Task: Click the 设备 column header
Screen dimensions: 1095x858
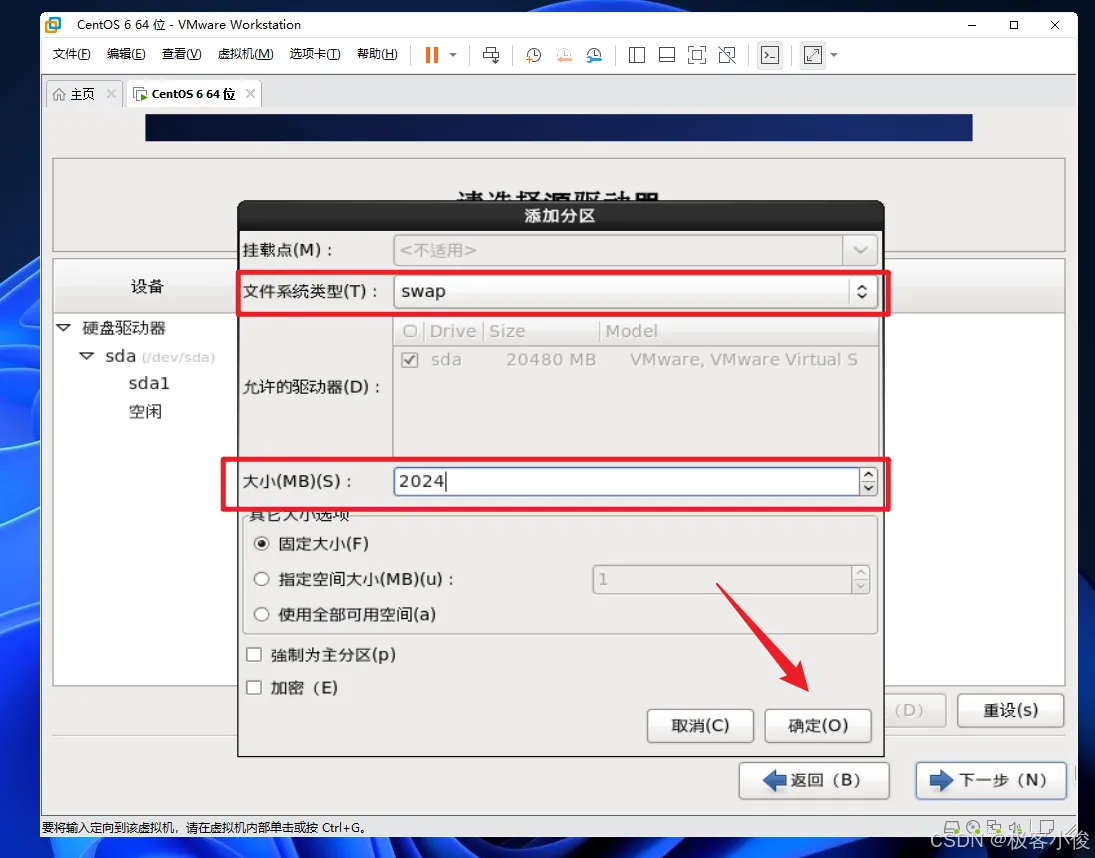Action: click(x=146, y=286)
